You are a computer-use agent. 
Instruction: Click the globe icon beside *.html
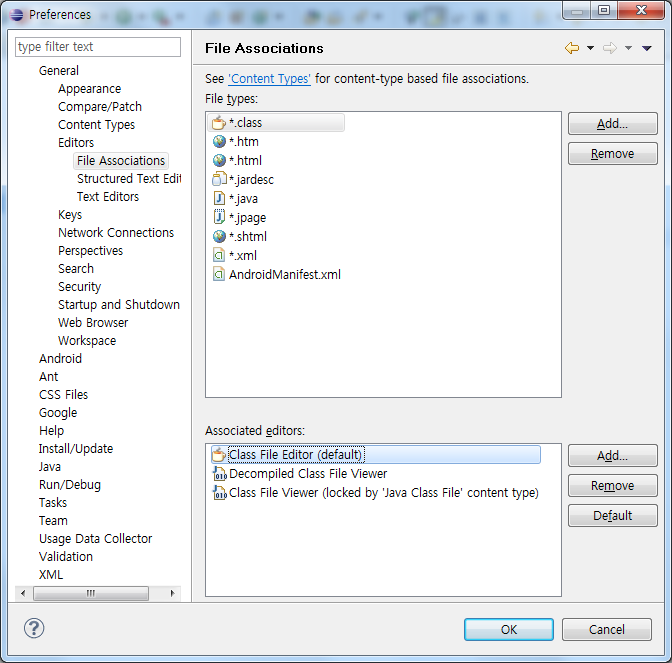click(219, 160)
